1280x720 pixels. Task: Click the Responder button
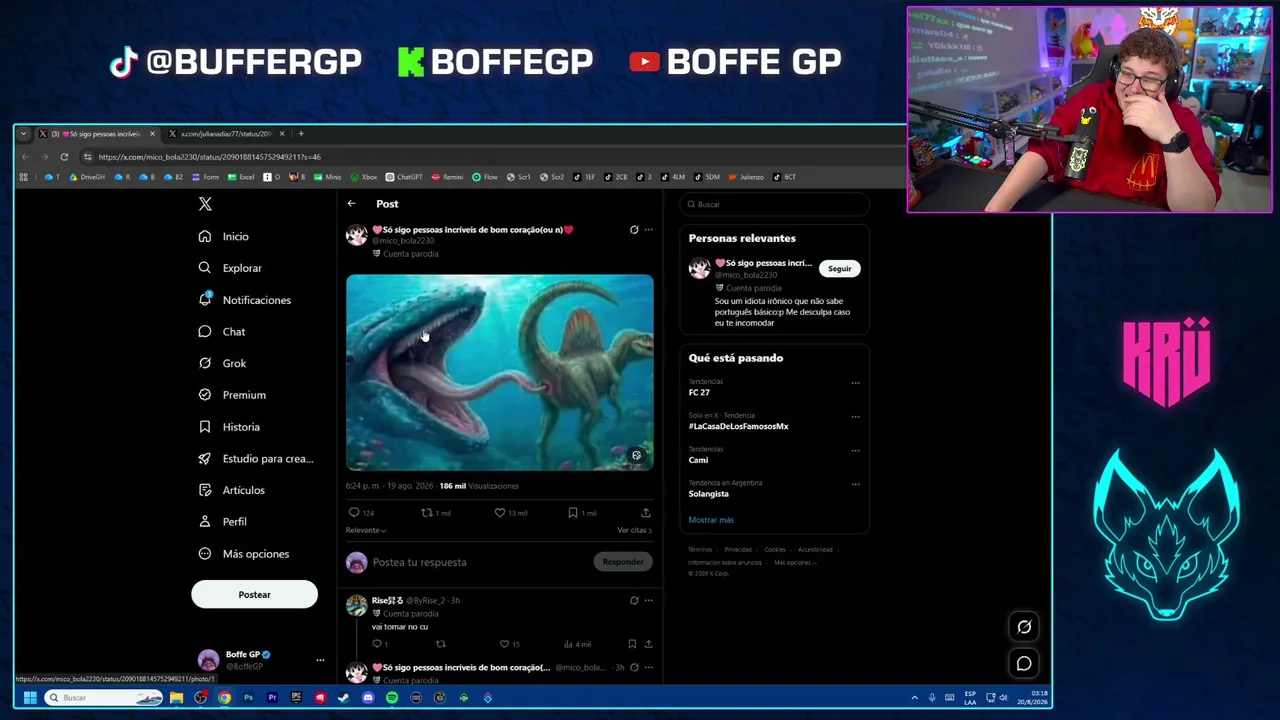(x=623, y=562)
